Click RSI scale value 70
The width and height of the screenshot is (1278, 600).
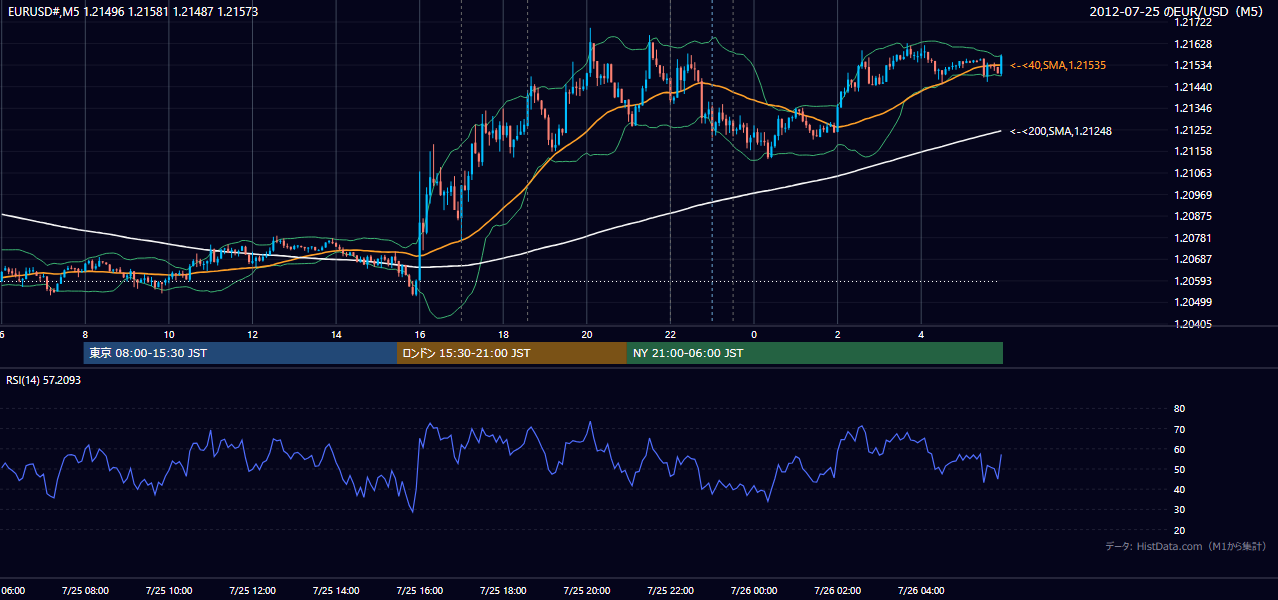(x=1179, y=429)
